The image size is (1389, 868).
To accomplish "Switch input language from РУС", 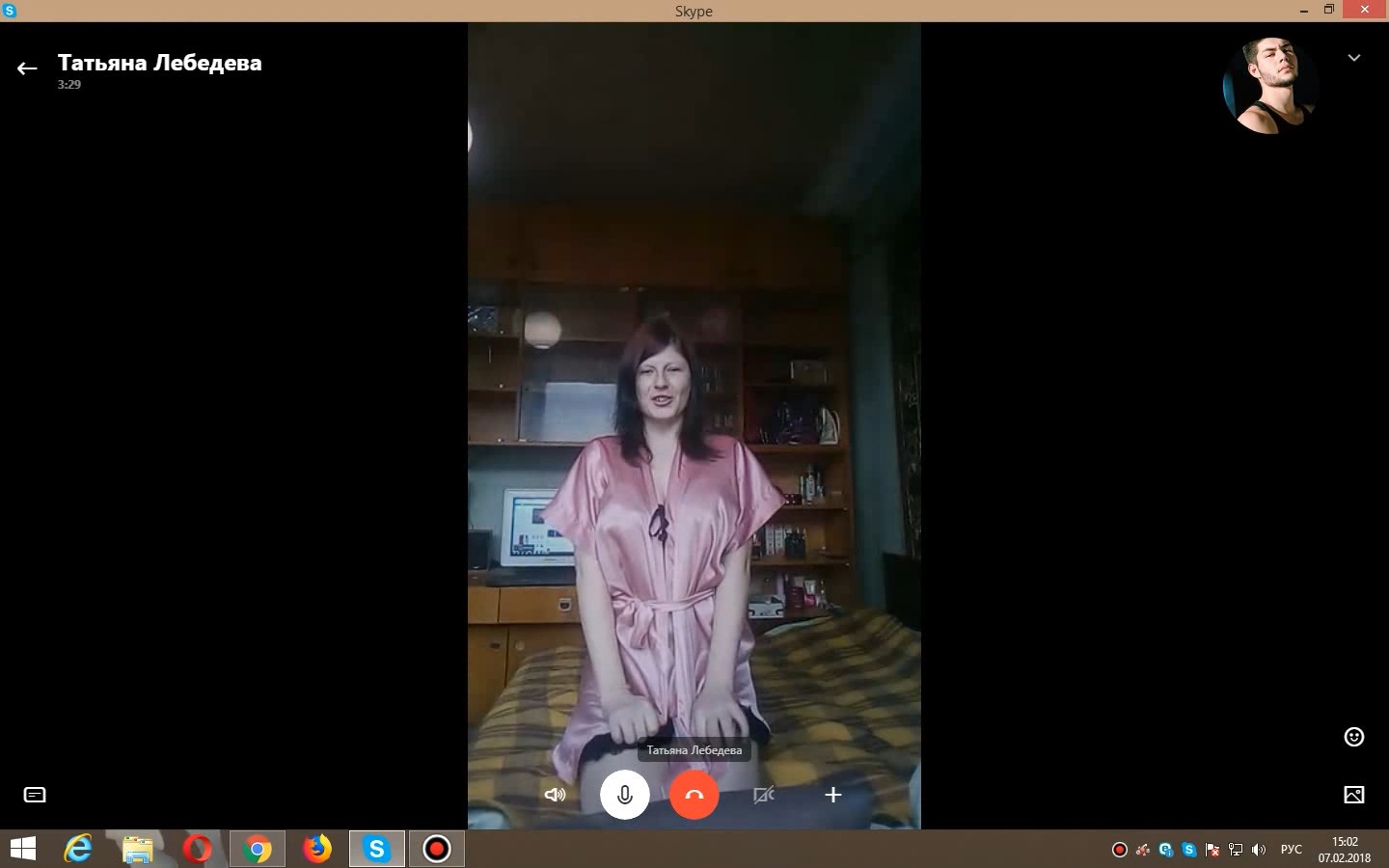I will pos(1291,850).
